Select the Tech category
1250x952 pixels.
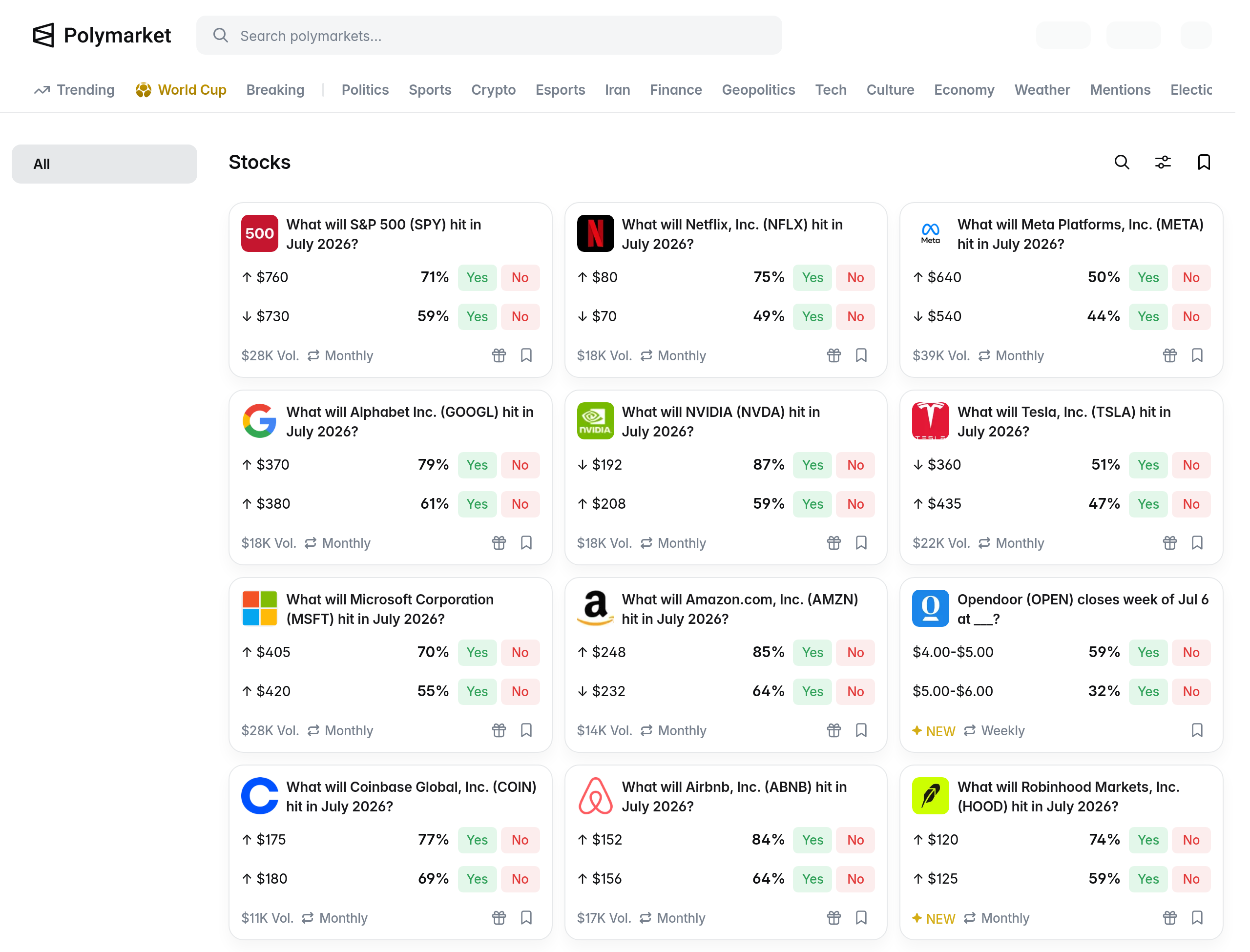point(831,90)
